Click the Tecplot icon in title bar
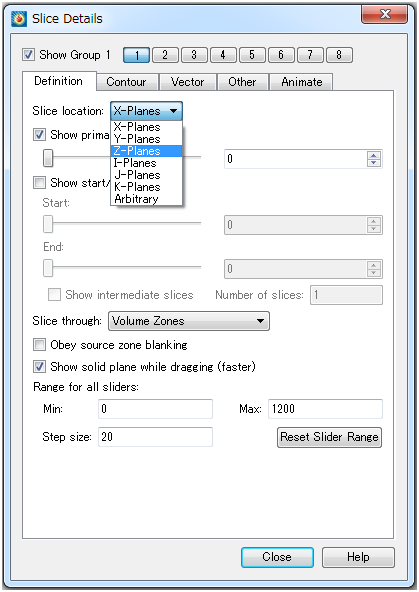The height and width of the screenshot is (592, 419). [19, 19]
